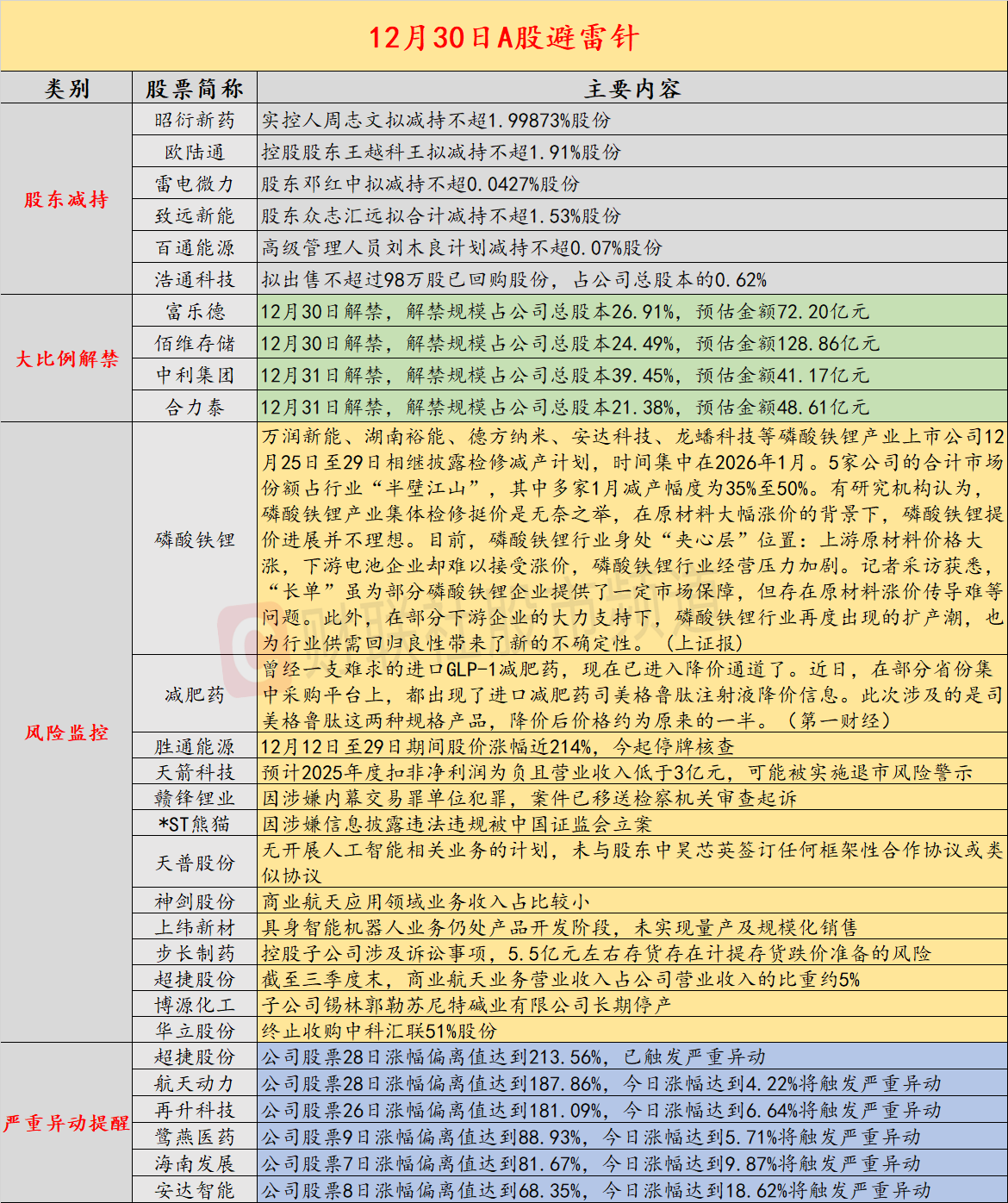Select stock name 合力泰
Viewport: 1008px width, 1203px height.
[x=195, y=407]
